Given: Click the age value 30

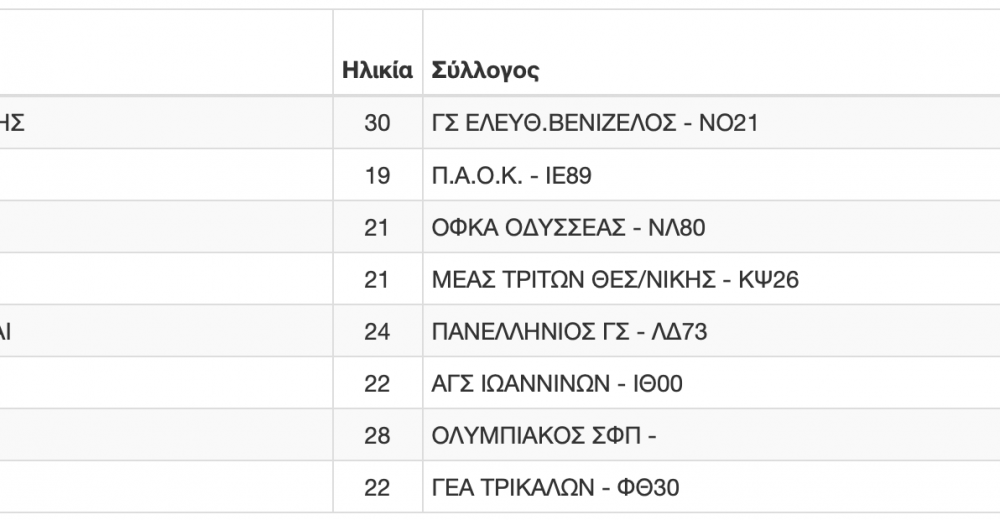Looking at the screenshot, I should pyautogui.click(x=377, y=123).
